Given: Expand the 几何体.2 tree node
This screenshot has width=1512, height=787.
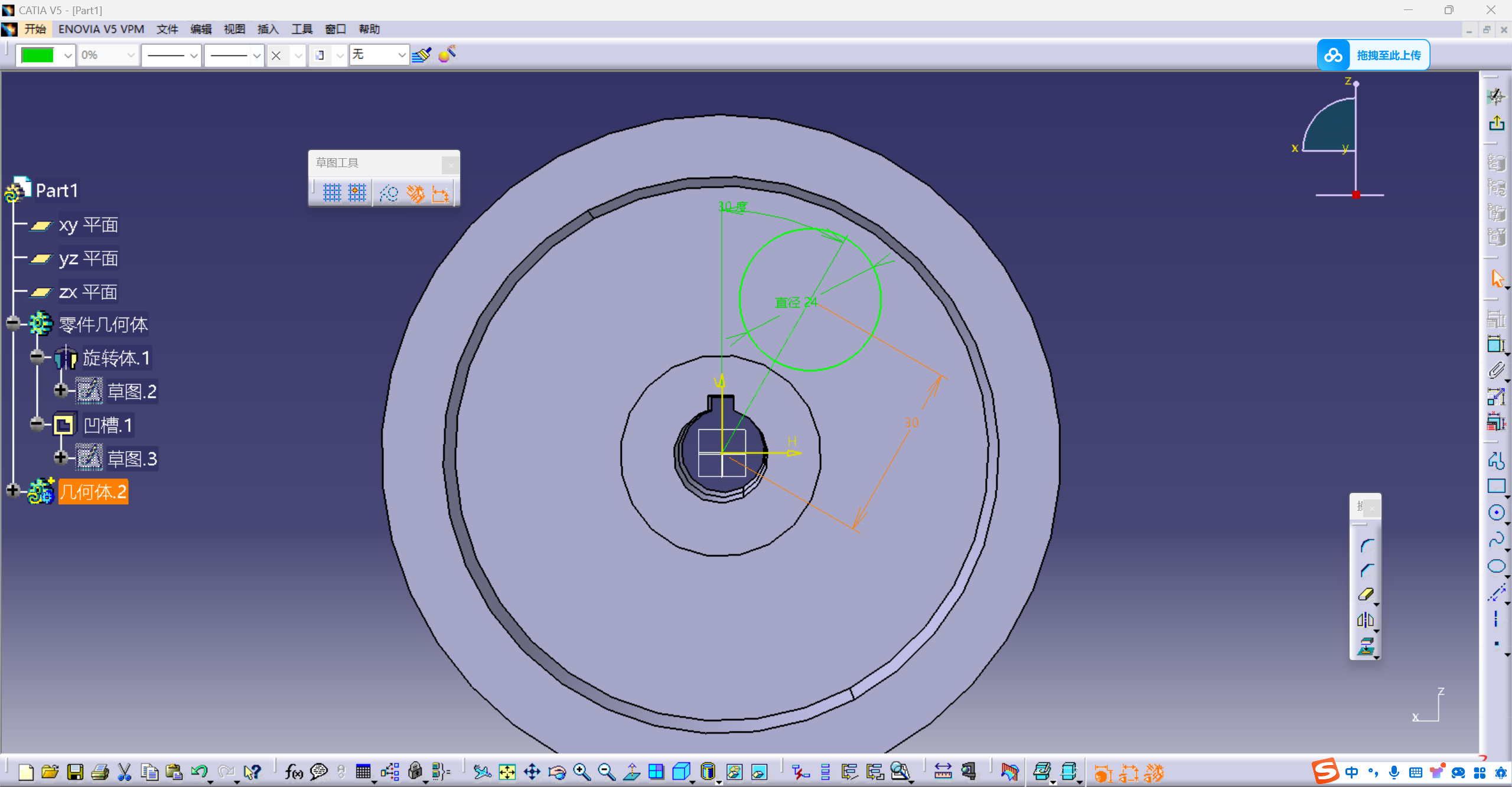Looking at the screenshot, I should click(x=12, y=491).
